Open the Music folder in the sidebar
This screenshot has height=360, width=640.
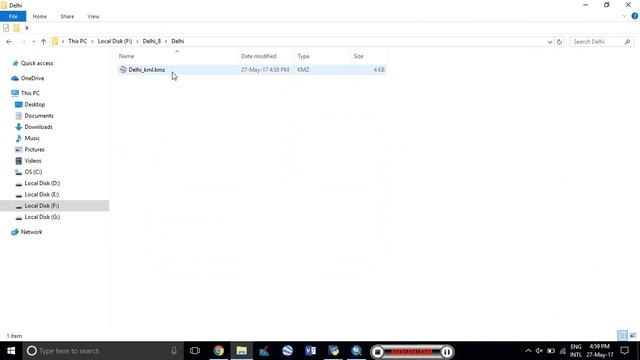tap(32, 138)
